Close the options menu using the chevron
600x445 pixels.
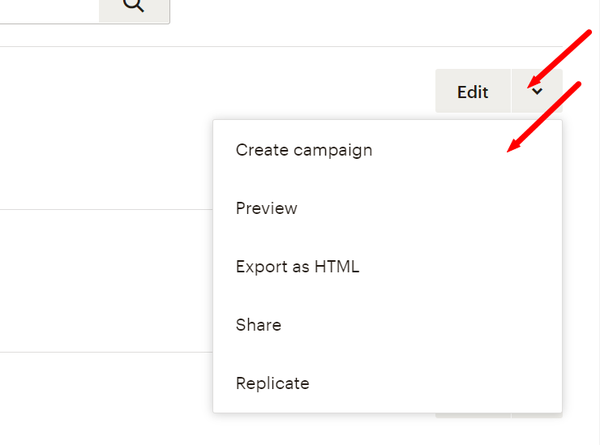tap(537, 92)
